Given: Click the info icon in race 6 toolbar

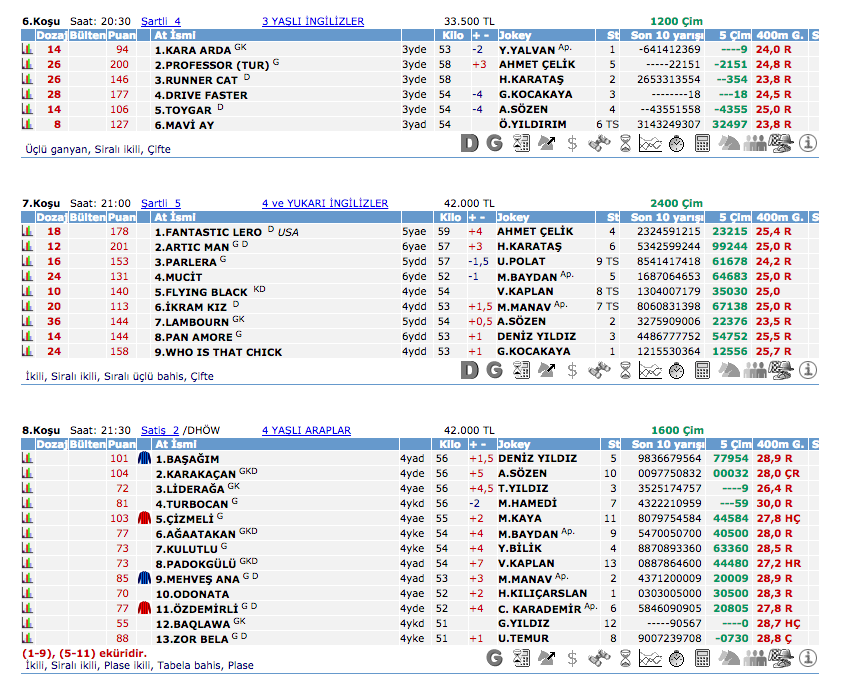Looking at the screenshot, I should 808,143.
